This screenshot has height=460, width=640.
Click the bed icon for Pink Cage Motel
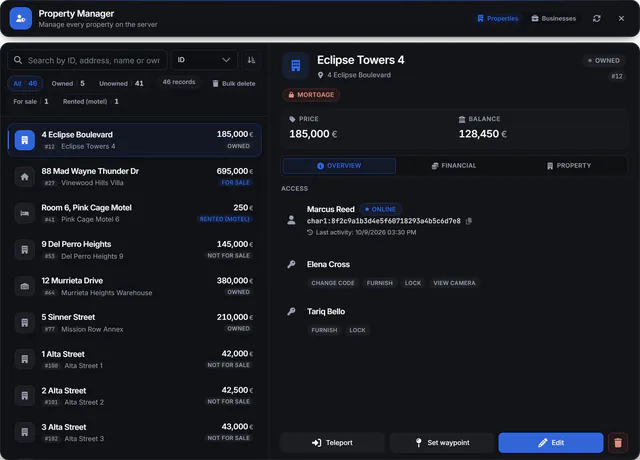coord(24,213)
